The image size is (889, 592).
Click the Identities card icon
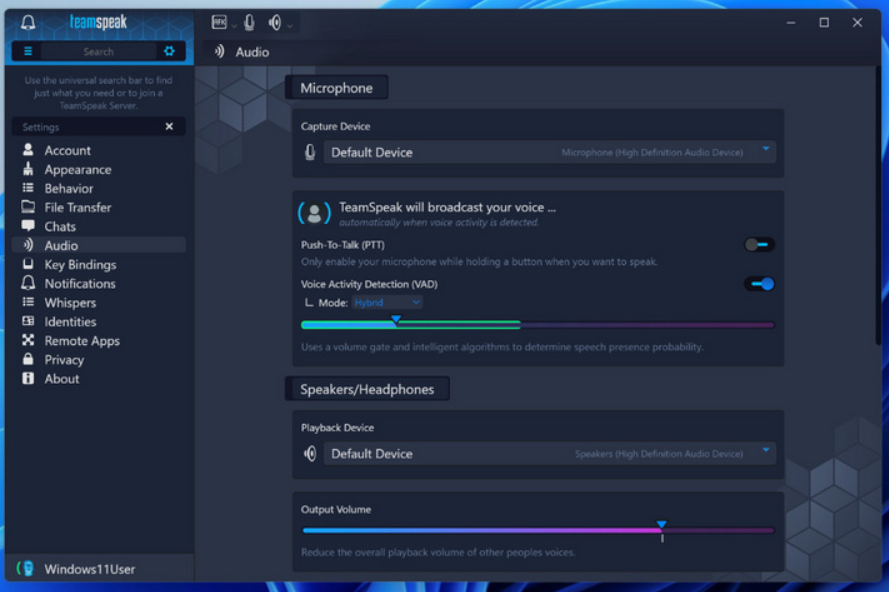[28, 321]
